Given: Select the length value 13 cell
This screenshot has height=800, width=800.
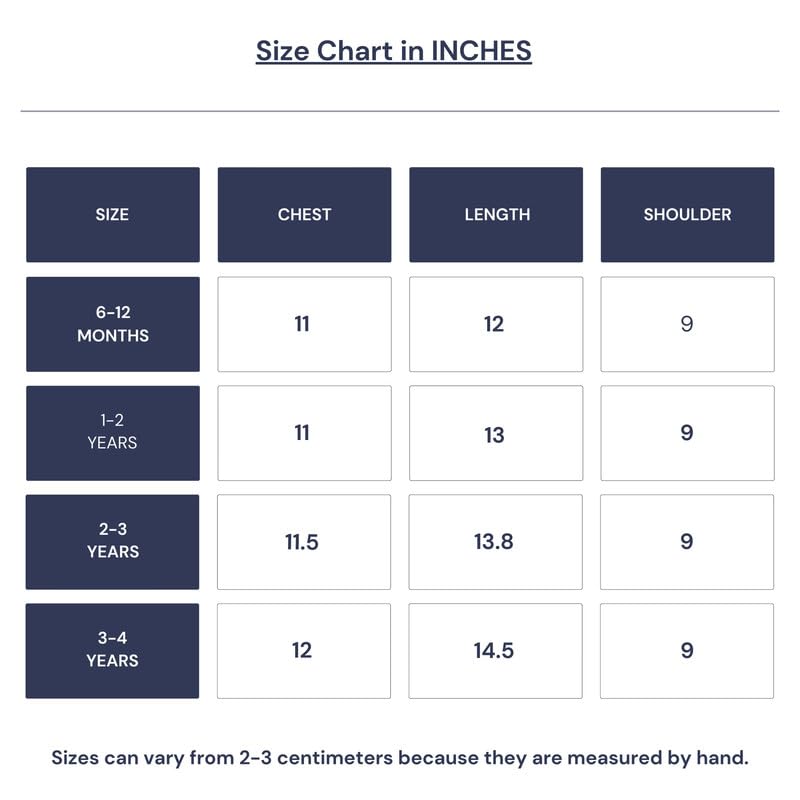Looking at the screenshot, I should click(x=496, y=434).
